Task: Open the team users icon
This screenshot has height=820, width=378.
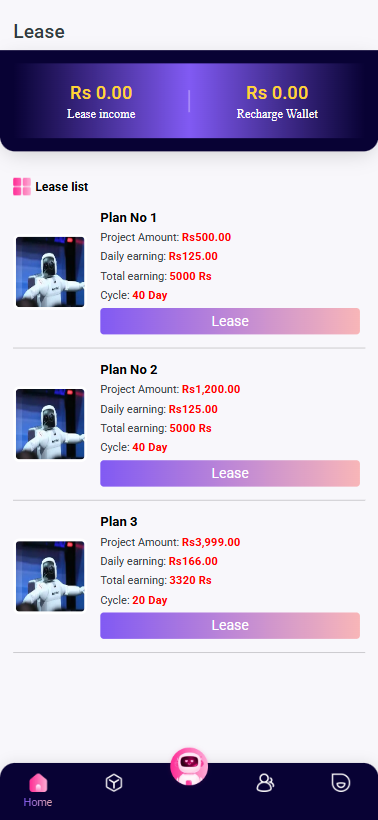Action: click(265, 783)
